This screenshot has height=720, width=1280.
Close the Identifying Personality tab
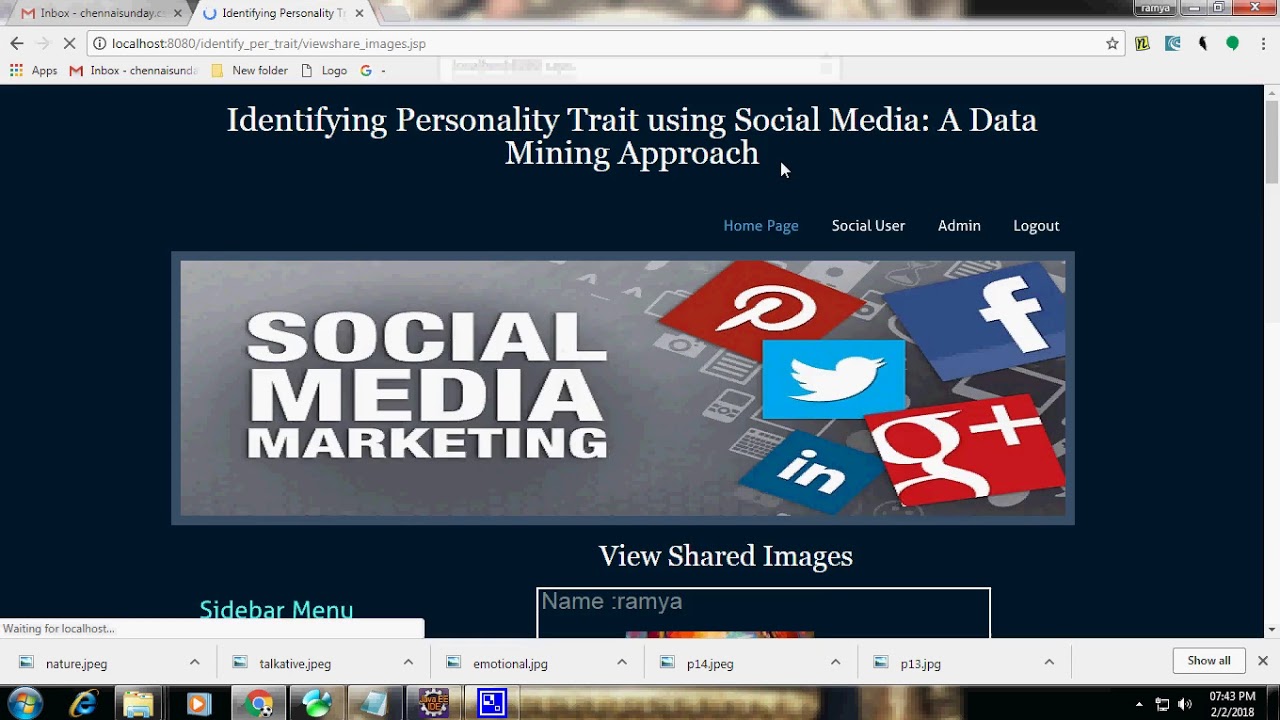(359, 13)
